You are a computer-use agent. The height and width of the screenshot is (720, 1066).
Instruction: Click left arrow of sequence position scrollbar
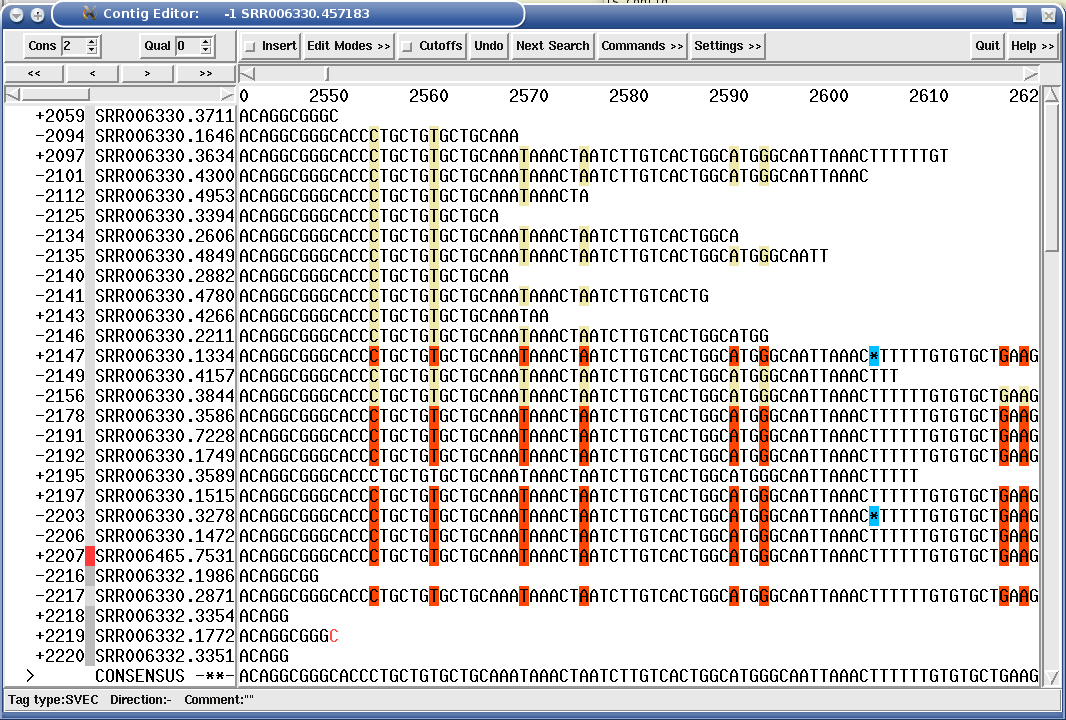(247, 73)
